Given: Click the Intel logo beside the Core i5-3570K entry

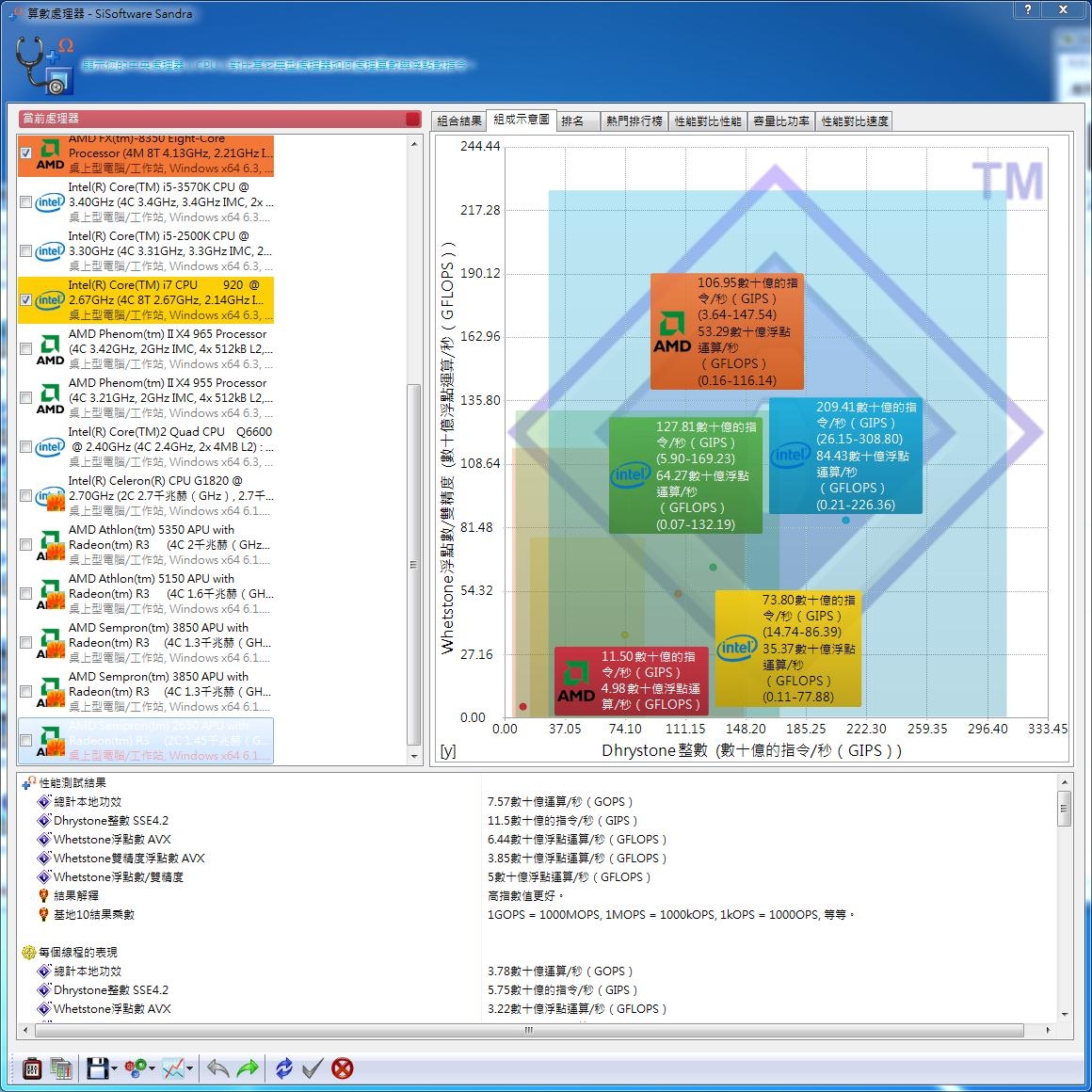Looking at the screenshot, I should click(50, 202).
